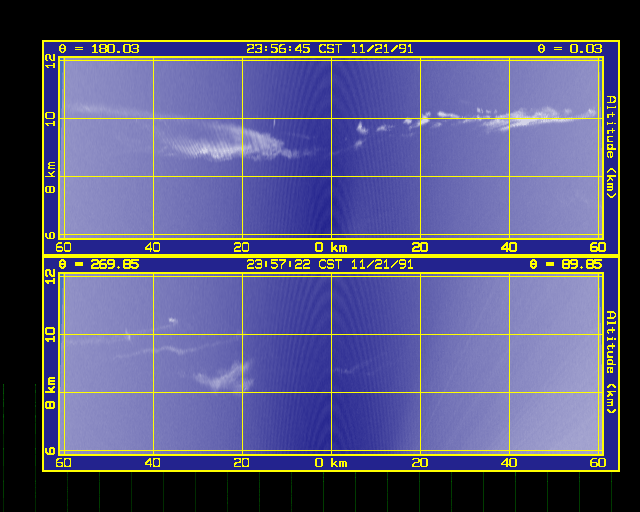This screenshot has height=512, width=640.
Task: Click the 0 km range label under upper scan
Action: [x=331, y=247]
